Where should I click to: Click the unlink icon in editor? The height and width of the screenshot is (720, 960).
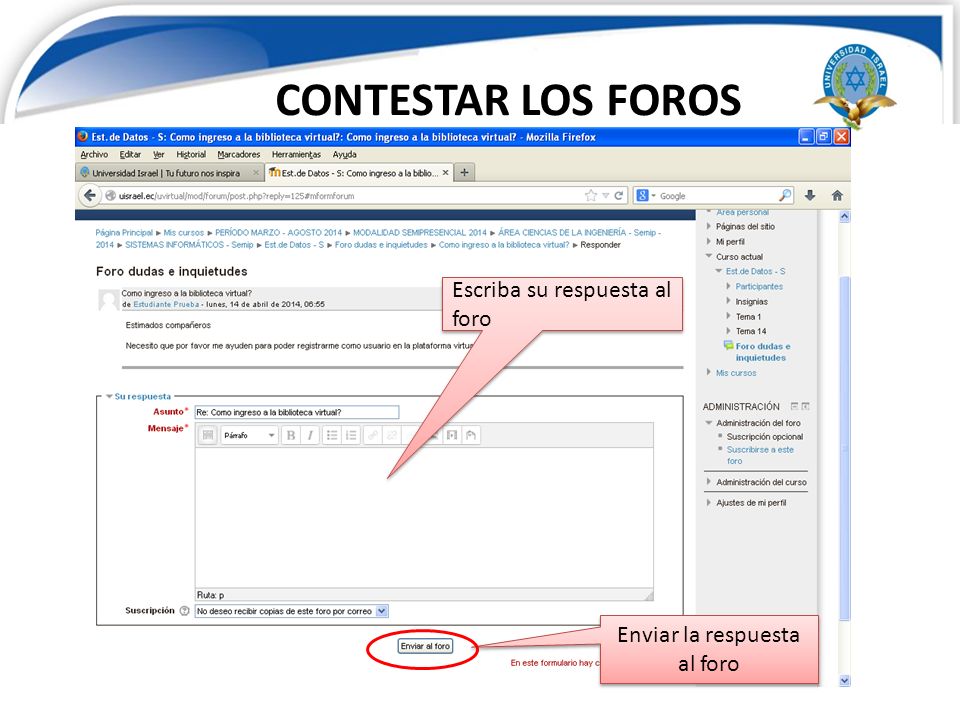(392, 435)
